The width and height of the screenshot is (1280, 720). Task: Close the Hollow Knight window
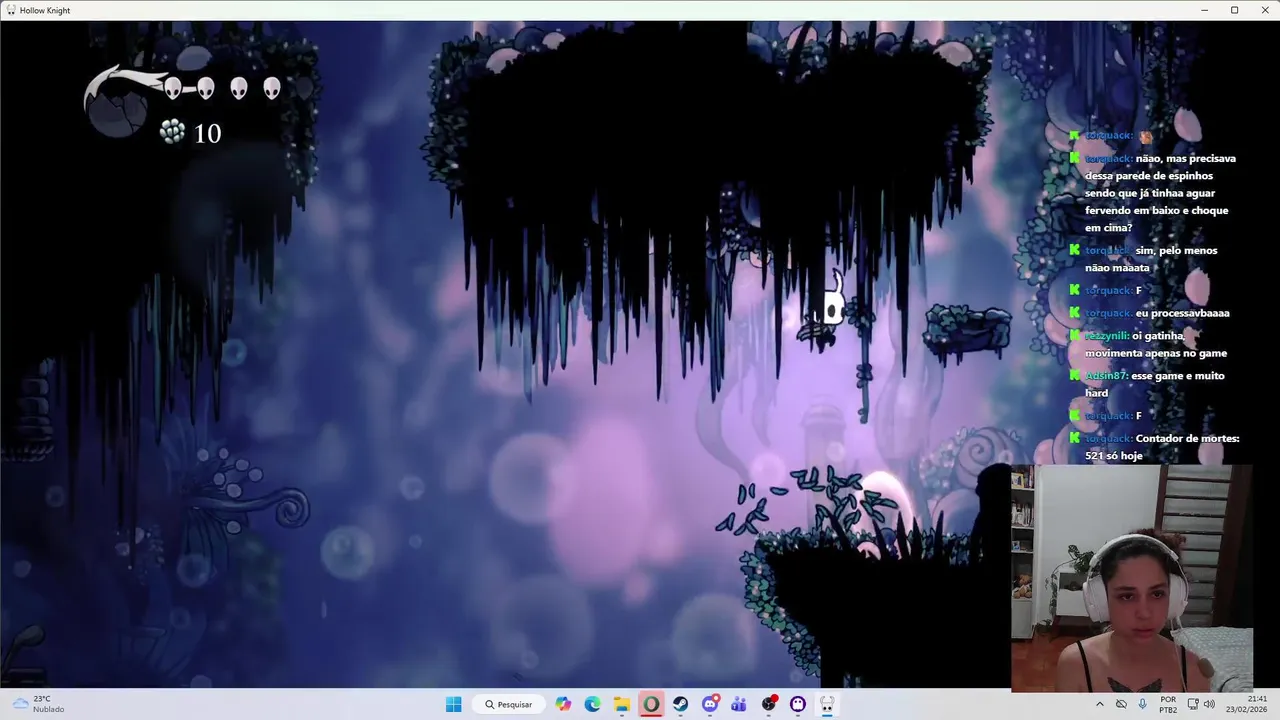pos(1264,10)
